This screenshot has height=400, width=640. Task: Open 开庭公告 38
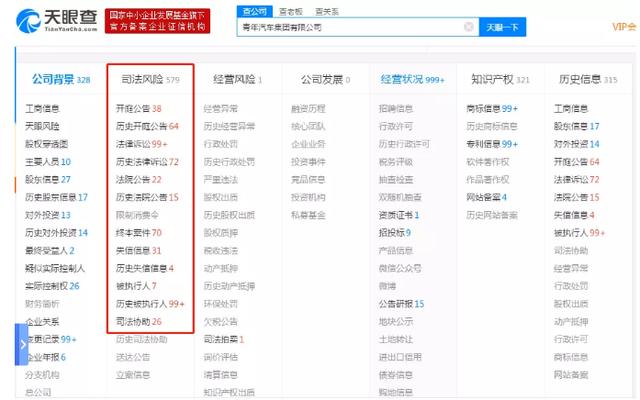click(139, 109)
